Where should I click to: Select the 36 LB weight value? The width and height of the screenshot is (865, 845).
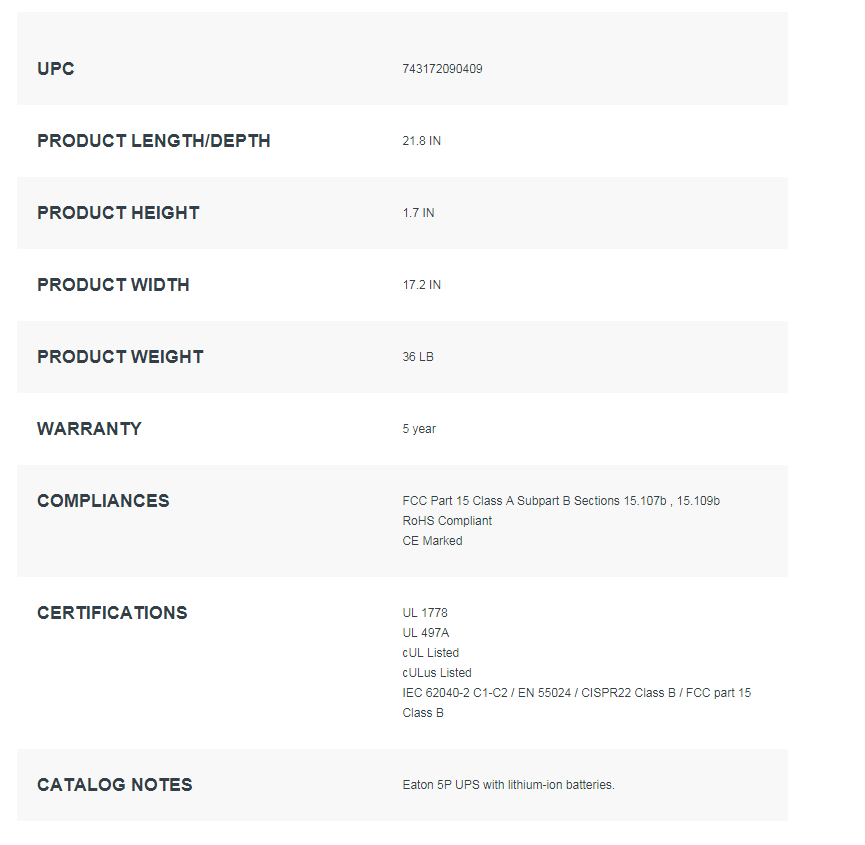pyautogui.click(x=418, y=357)
